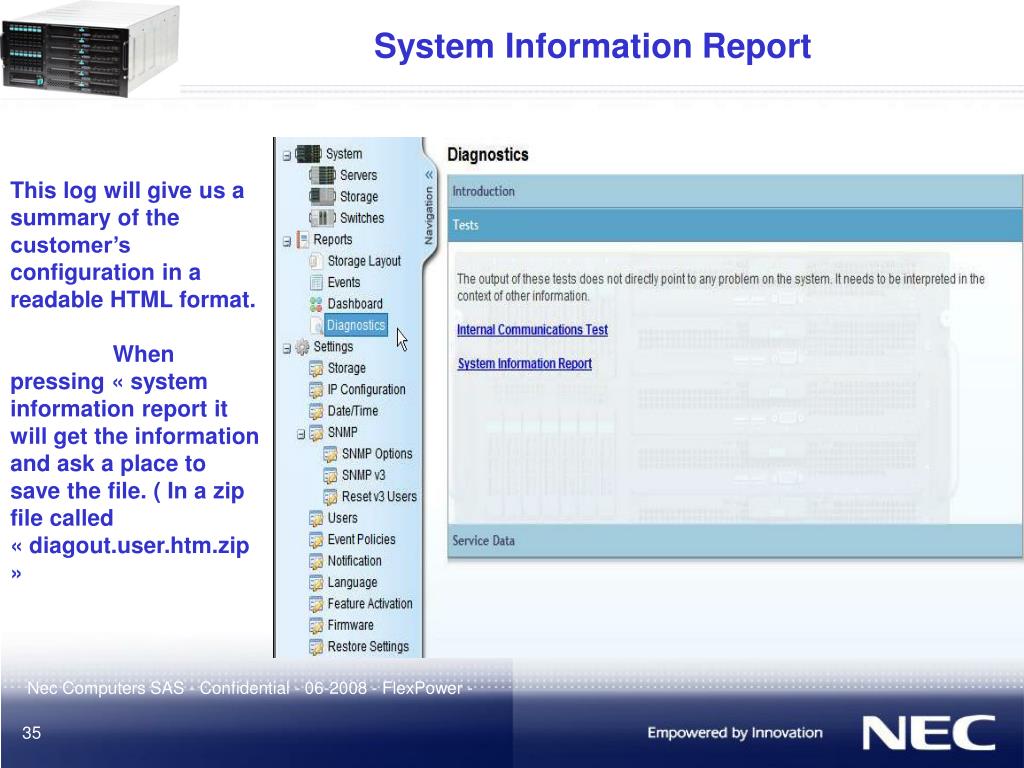Click the icon beside Firmware
This screenshot has width=1024, height=768.
pyautogui.click(x=316, y=626)
